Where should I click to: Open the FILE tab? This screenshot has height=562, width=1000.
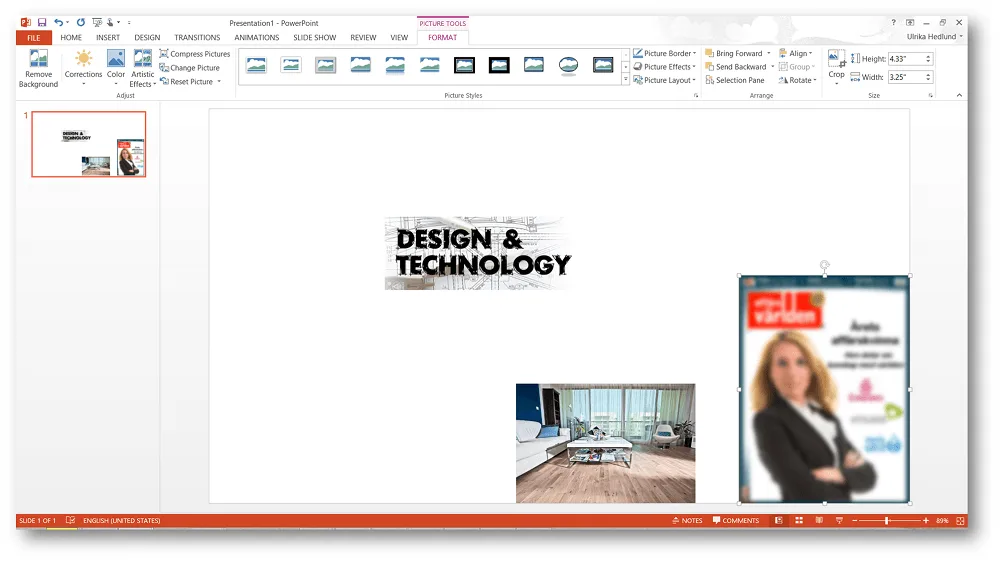point(34,38)
